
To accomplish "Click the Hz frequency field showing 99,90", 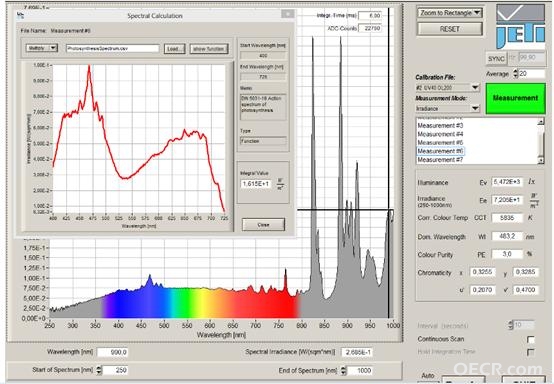I will click(x=531, y=58).
